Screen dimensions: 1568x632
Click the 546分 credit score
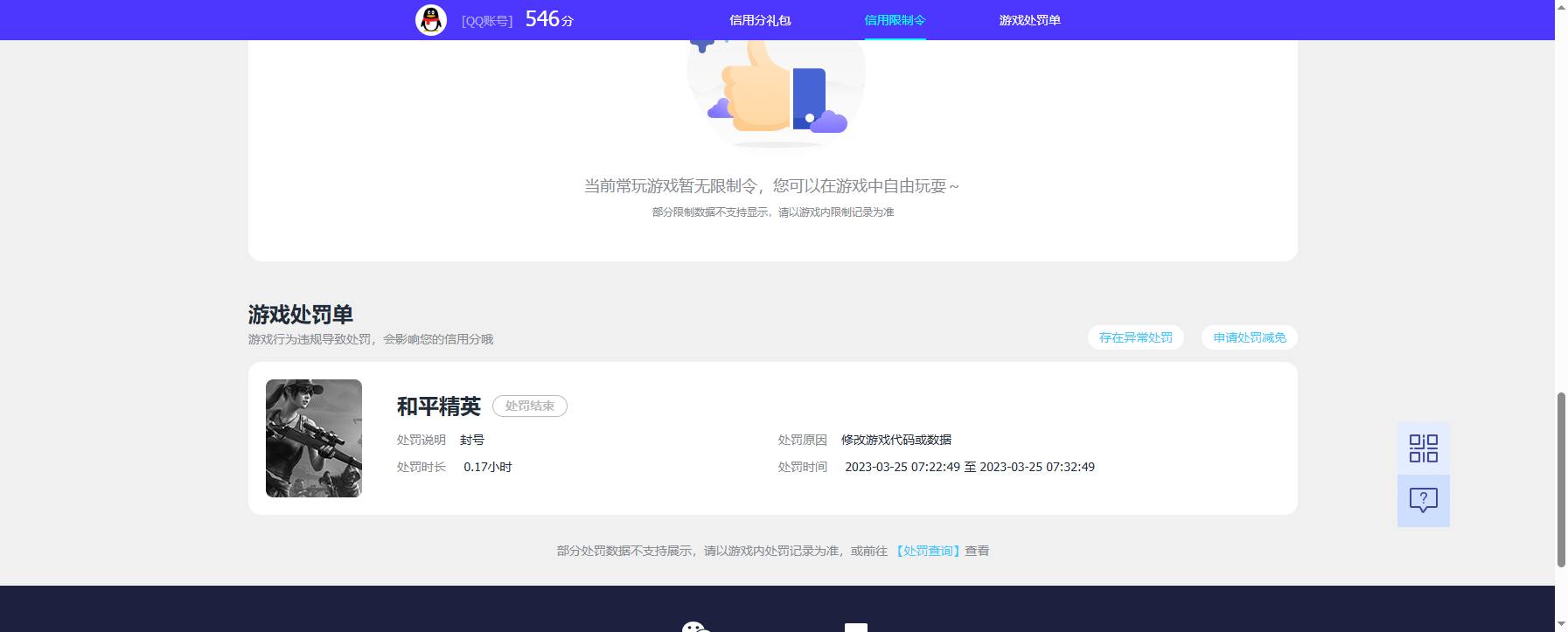[549, 19]
